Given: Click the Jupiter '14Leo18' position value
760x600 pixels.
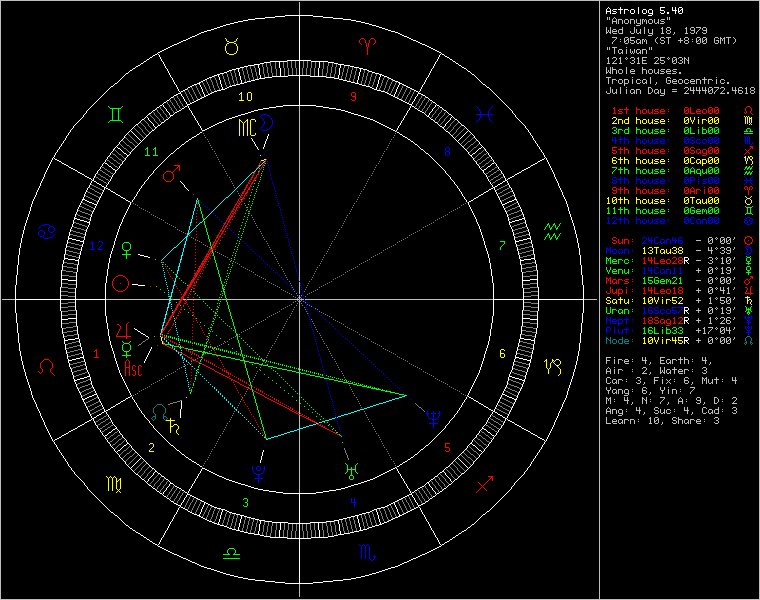Looking at the screenshot, I should pos(663,291).
